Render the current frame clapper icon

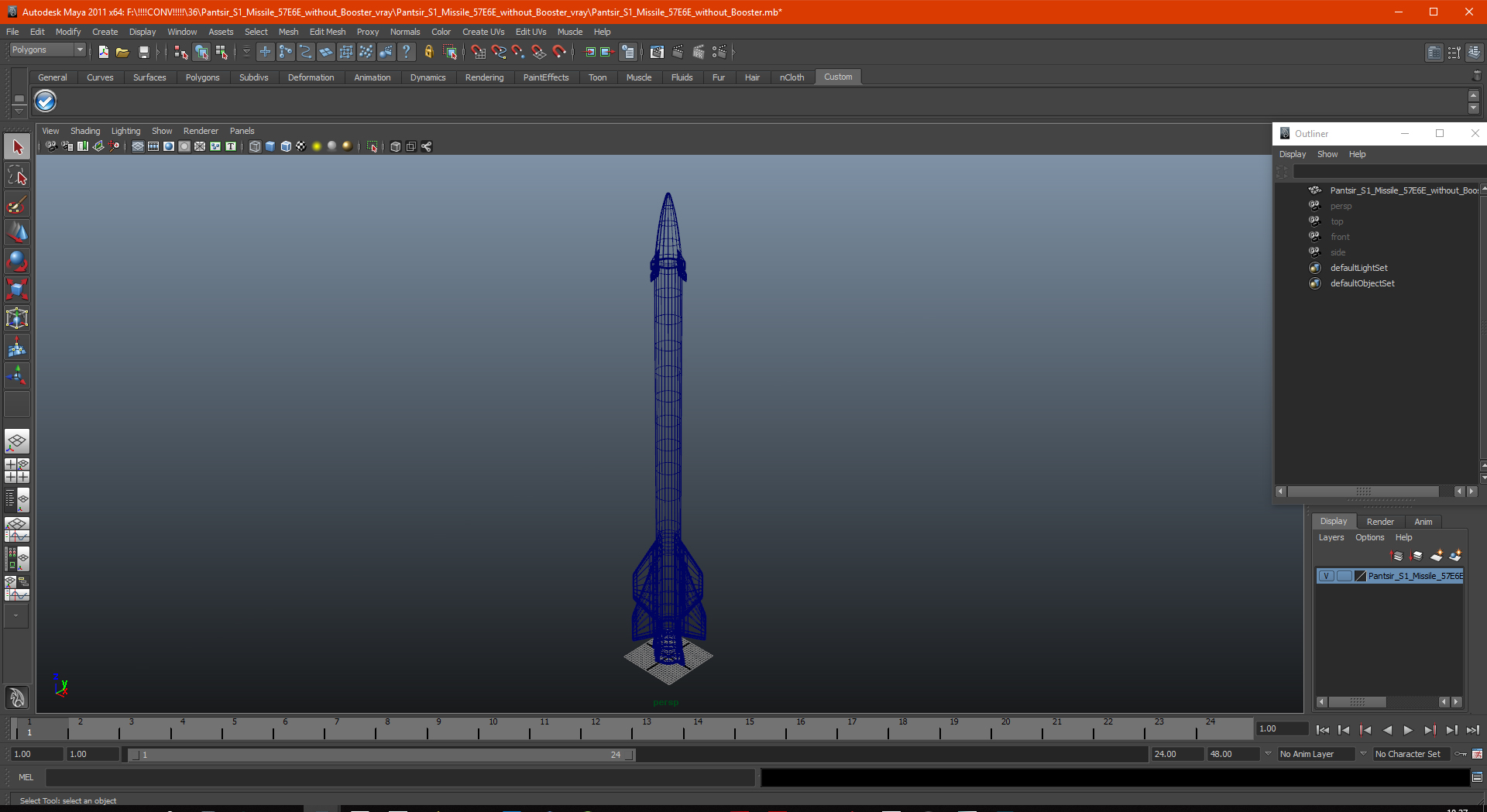coord(678,52)
